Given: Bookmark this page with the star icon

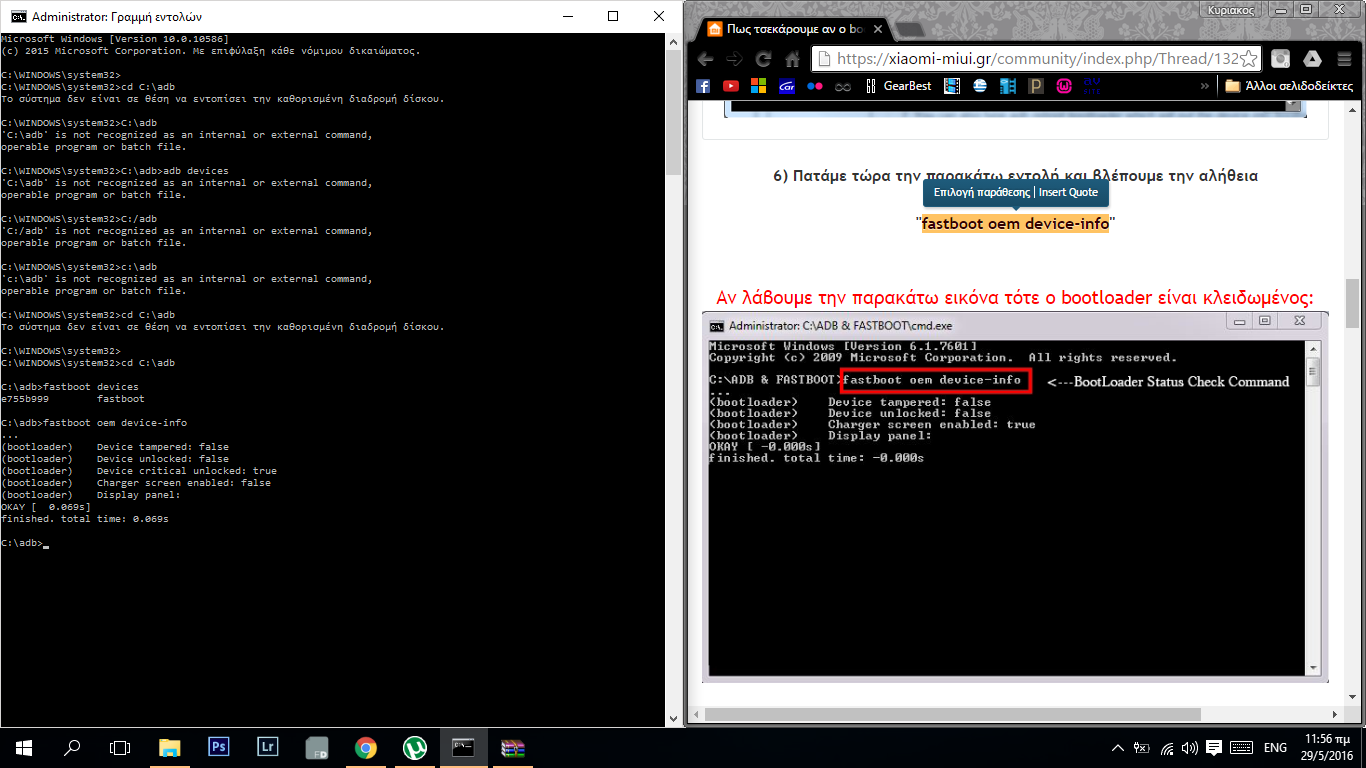Looking at the screenshot, I should [x=1248, y=59].
